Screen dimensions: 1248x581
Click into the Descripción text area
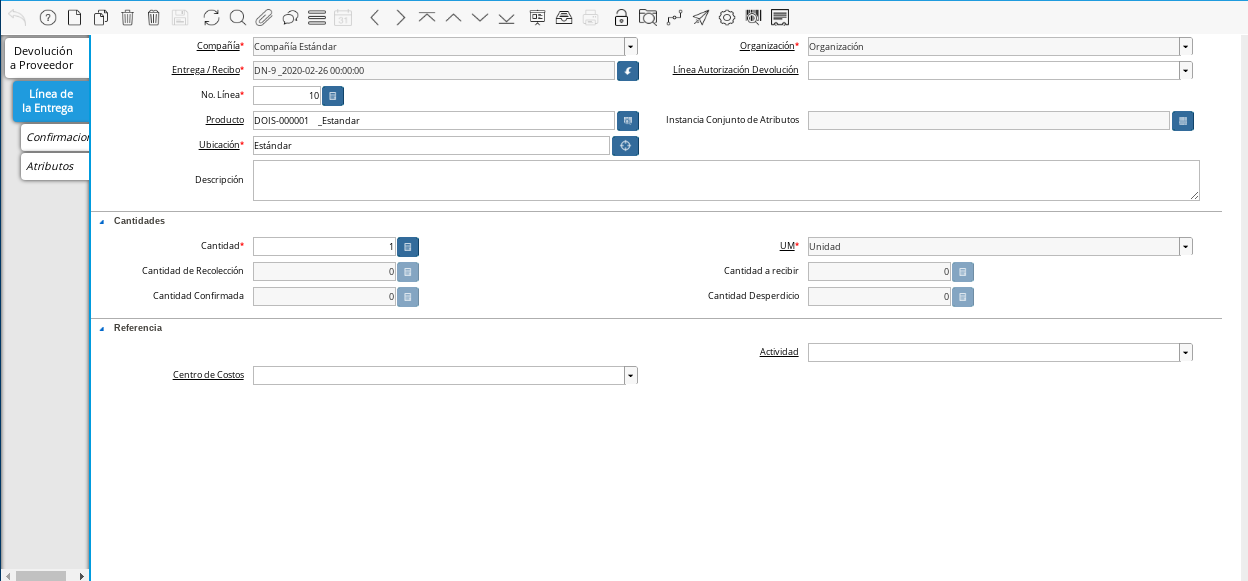(725, 180)
